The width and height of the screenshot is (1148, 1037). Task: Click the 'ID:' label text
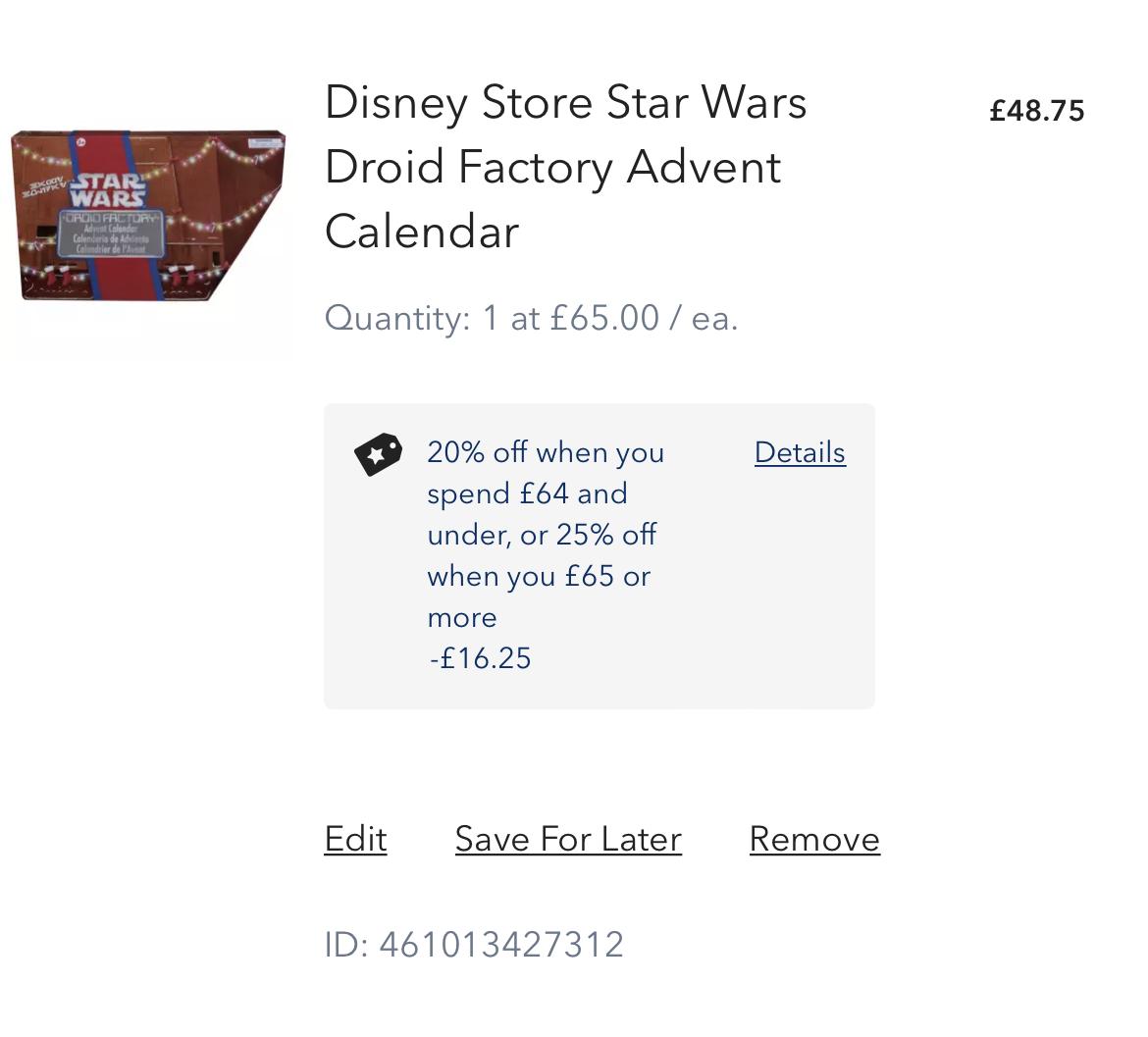tap(346, 945)
